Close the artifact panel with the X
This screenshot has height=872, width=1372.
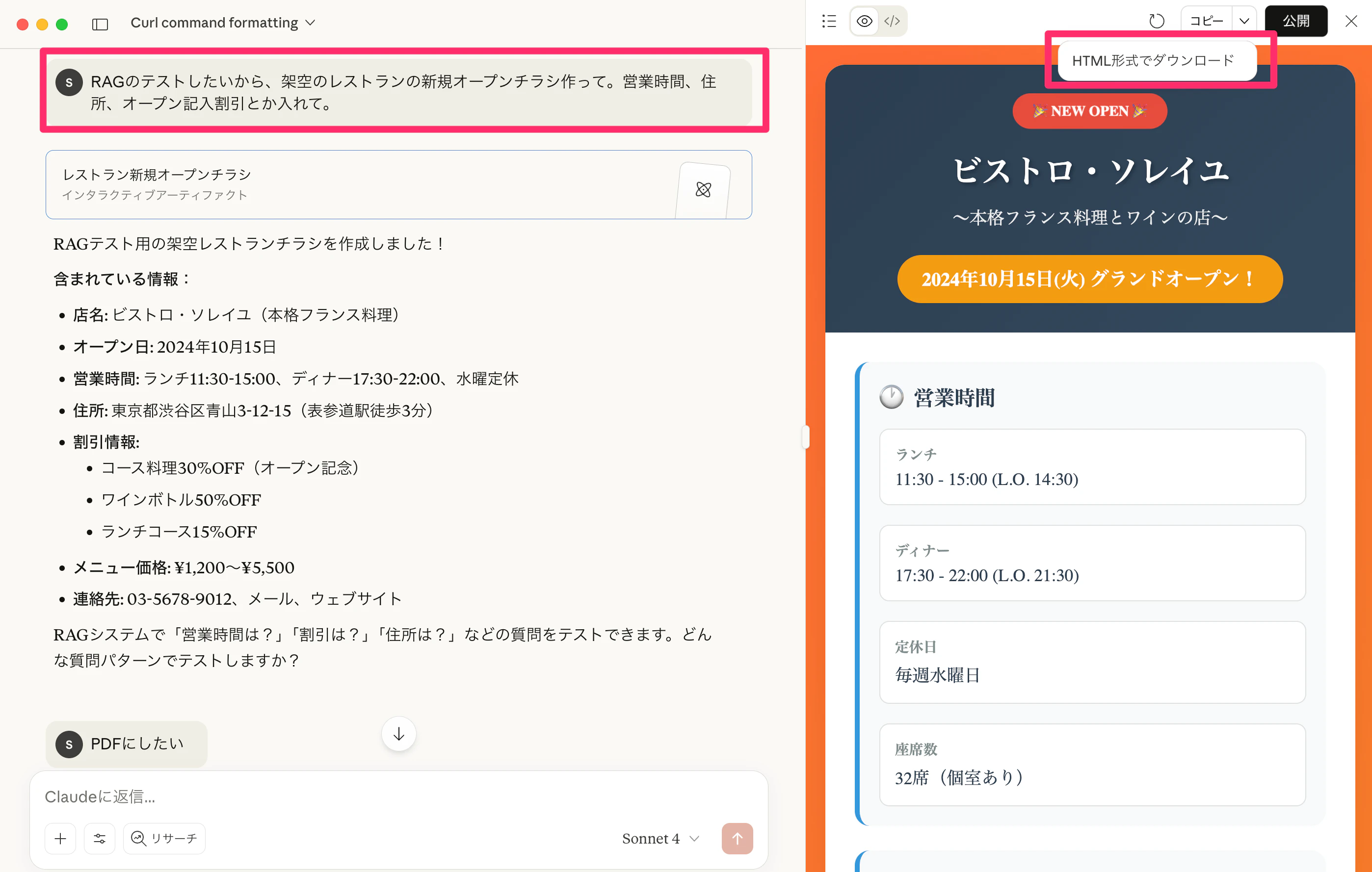(1351, 21)
